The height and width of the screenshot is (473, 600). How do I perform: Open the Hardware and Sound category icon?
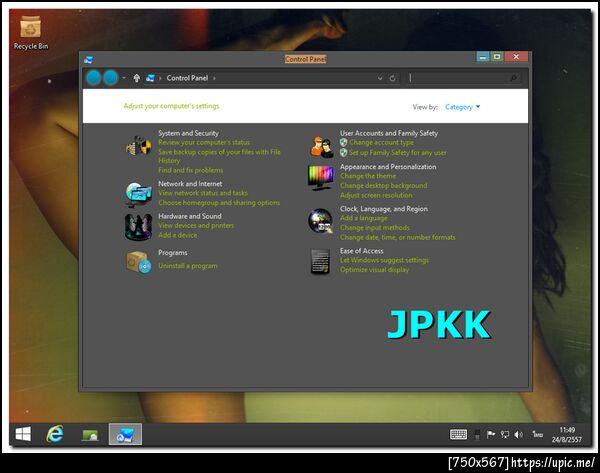click(138, 227)
